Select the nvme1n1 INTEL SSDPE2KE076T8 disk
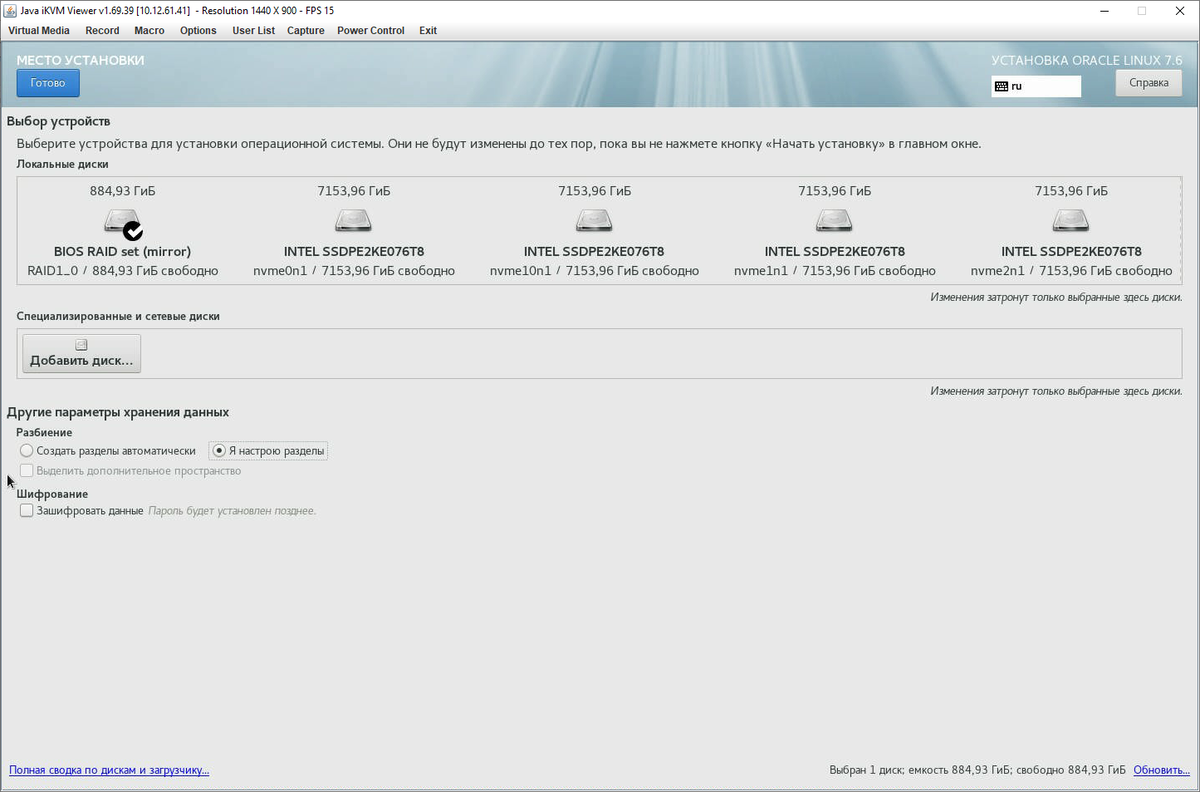 pos(833,222)
